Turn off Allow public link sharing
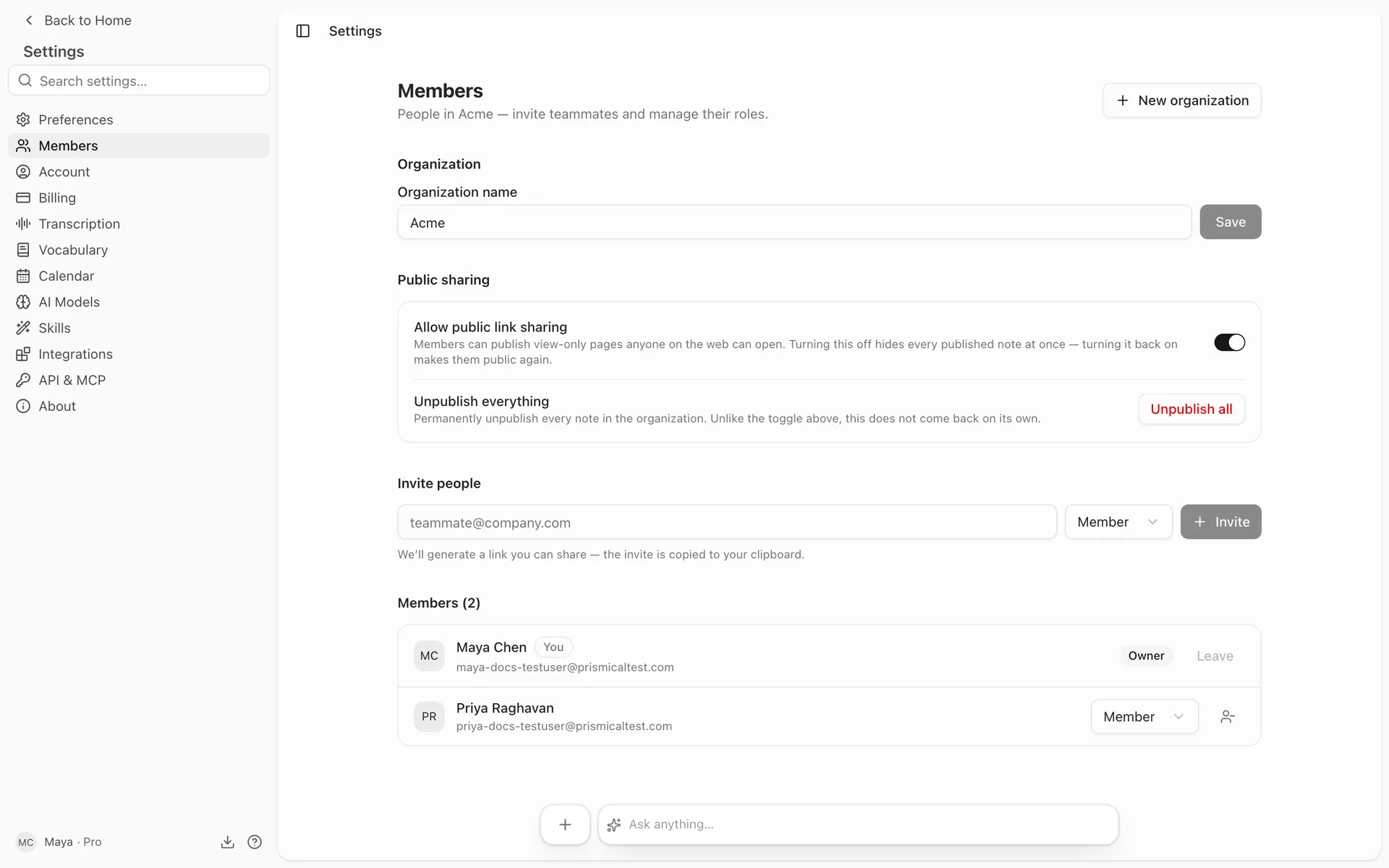Screen dimensions: 1389x868 [x=1229, y=342]
